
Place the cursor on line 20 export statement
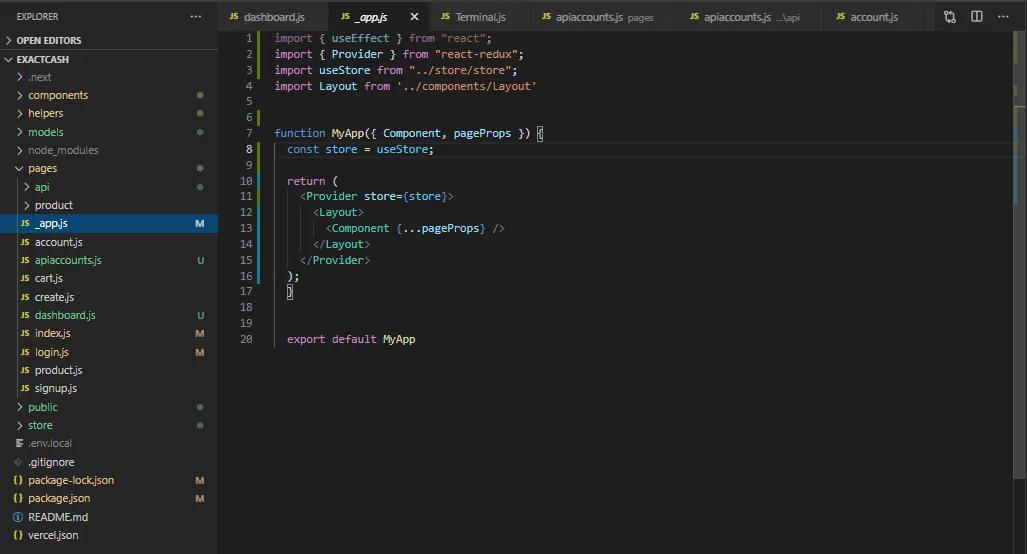[x=350, y=339]
